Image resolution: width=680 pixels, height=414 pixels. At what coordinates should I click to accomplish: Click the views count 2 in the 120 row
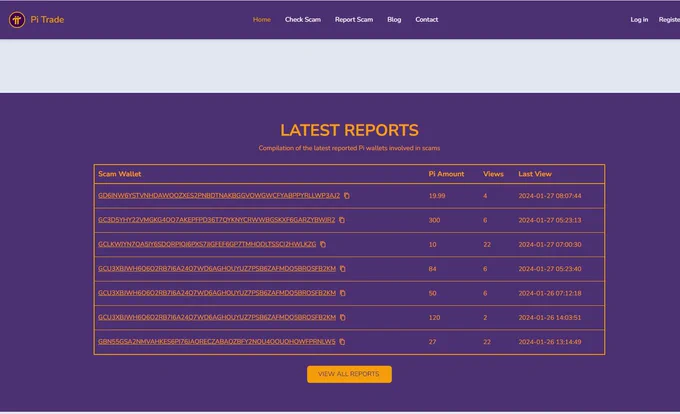(485, 317)
